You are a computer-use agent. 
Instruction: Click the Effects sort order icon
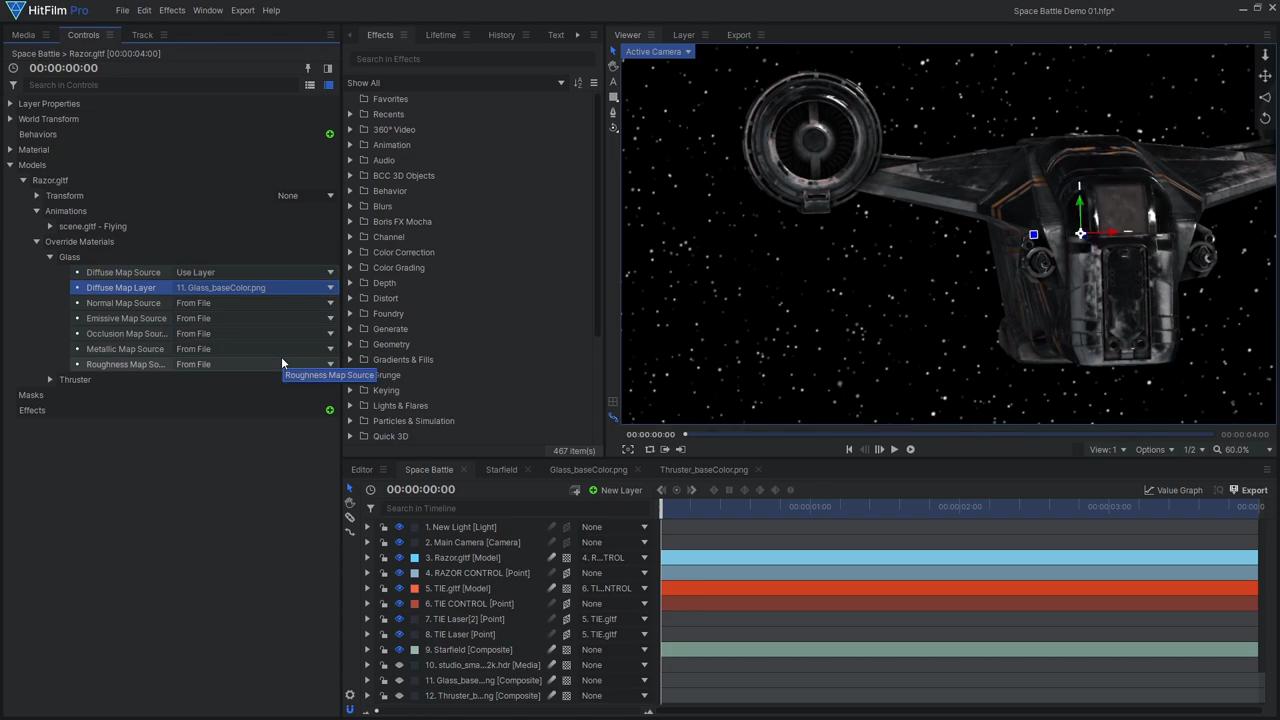[x=578, y=83]
